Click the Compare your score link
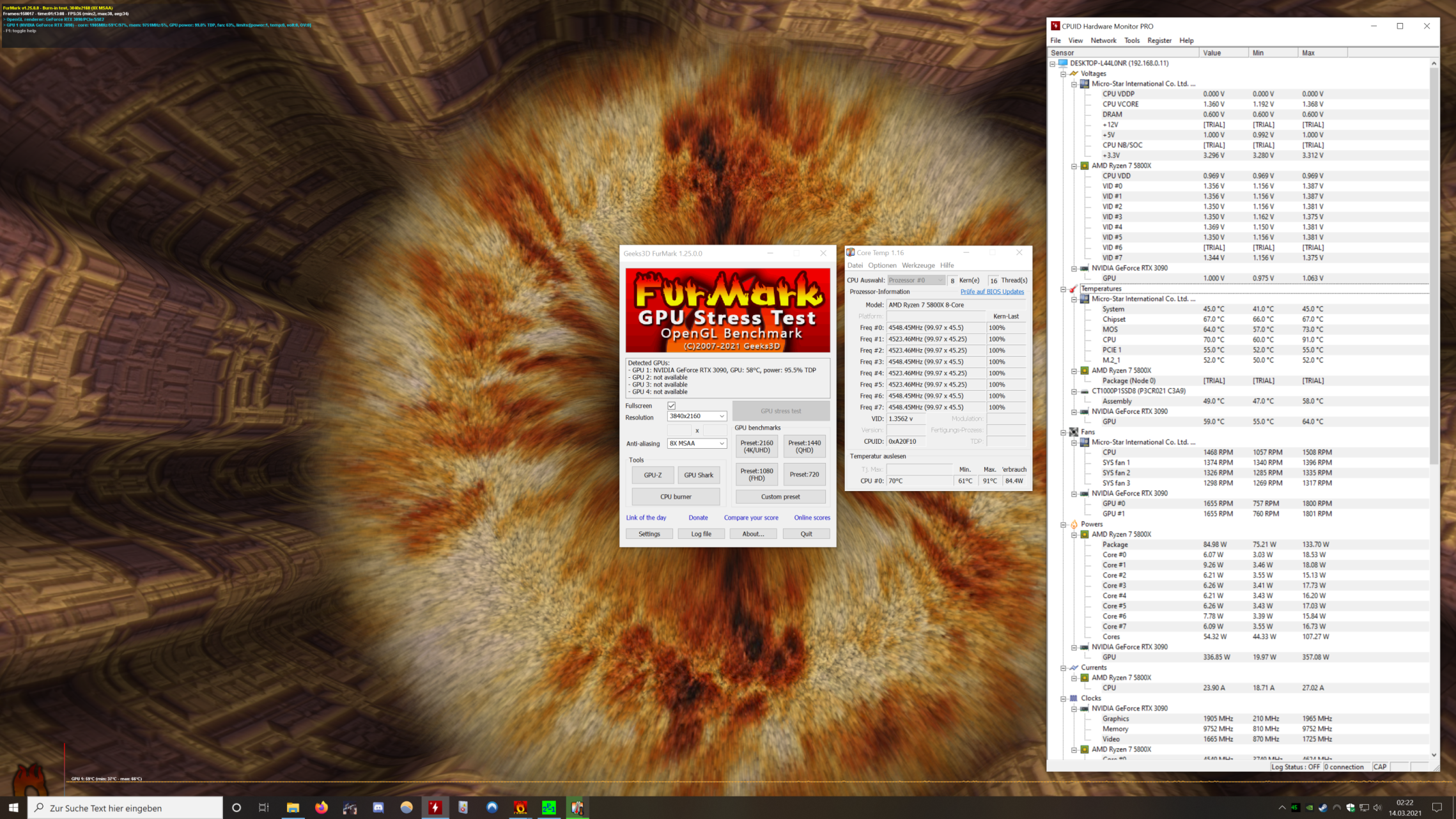The height and width of the screenshot is (819, 1456). coord(751,518)
